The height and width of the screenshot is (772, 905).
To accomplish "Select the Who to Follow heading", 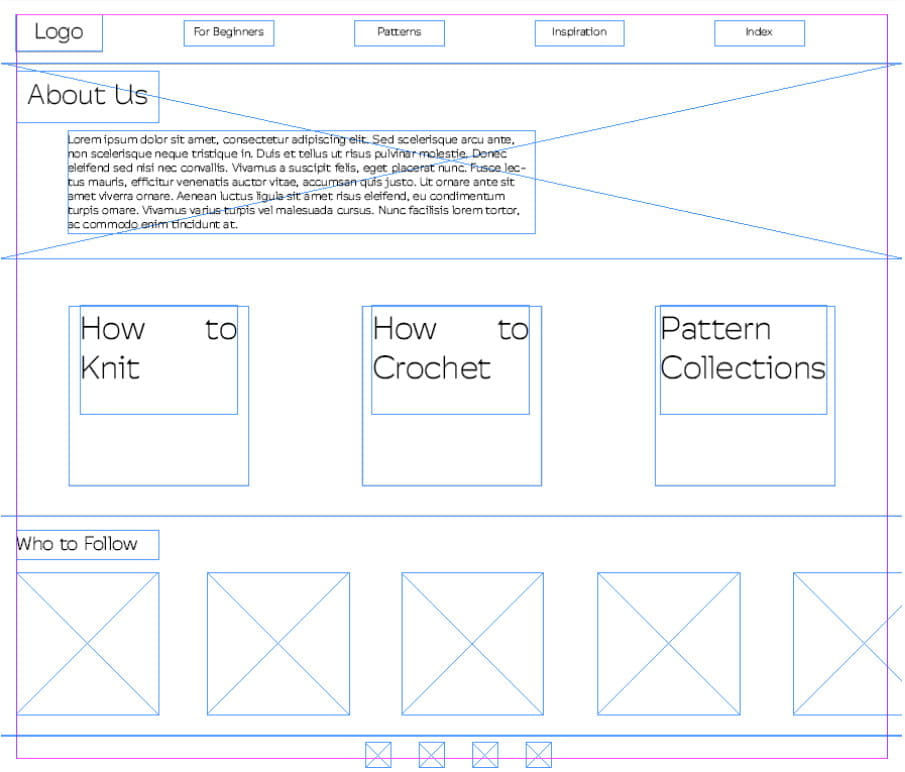I will click(x=88, y=544).
